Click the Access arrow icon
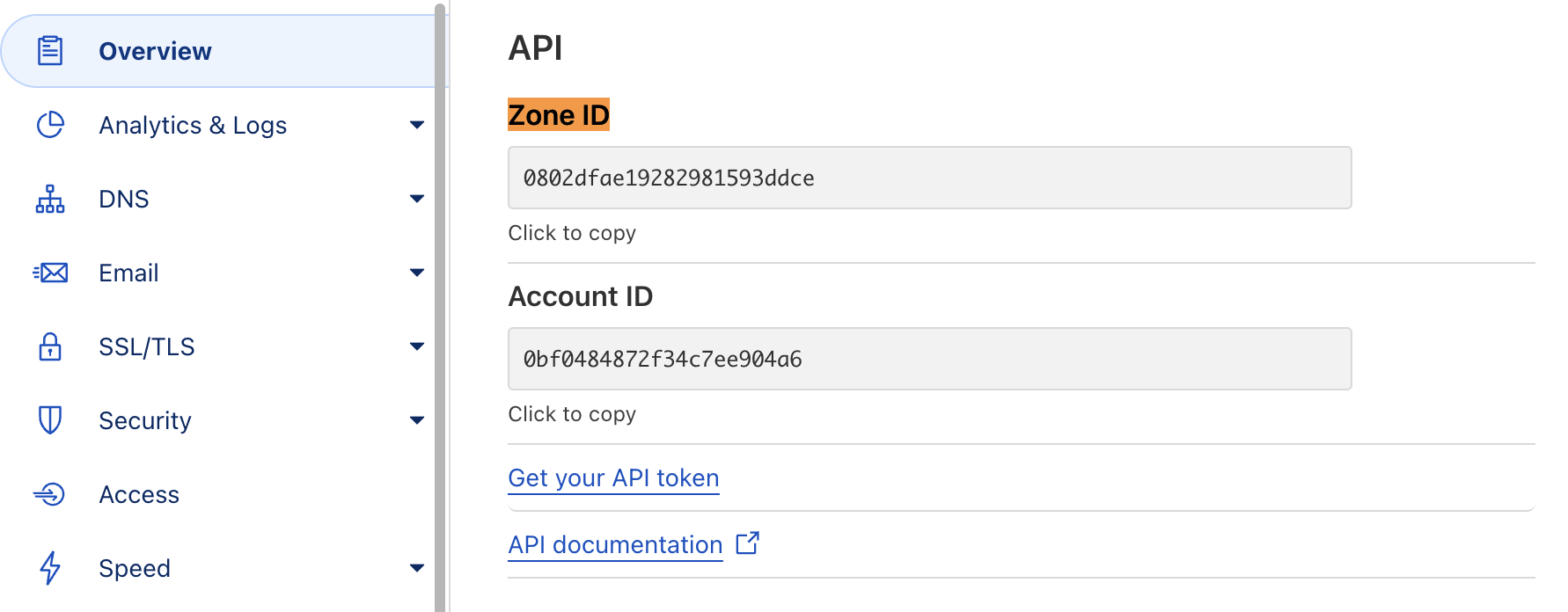1568x612 pixels. coord(49,494)
